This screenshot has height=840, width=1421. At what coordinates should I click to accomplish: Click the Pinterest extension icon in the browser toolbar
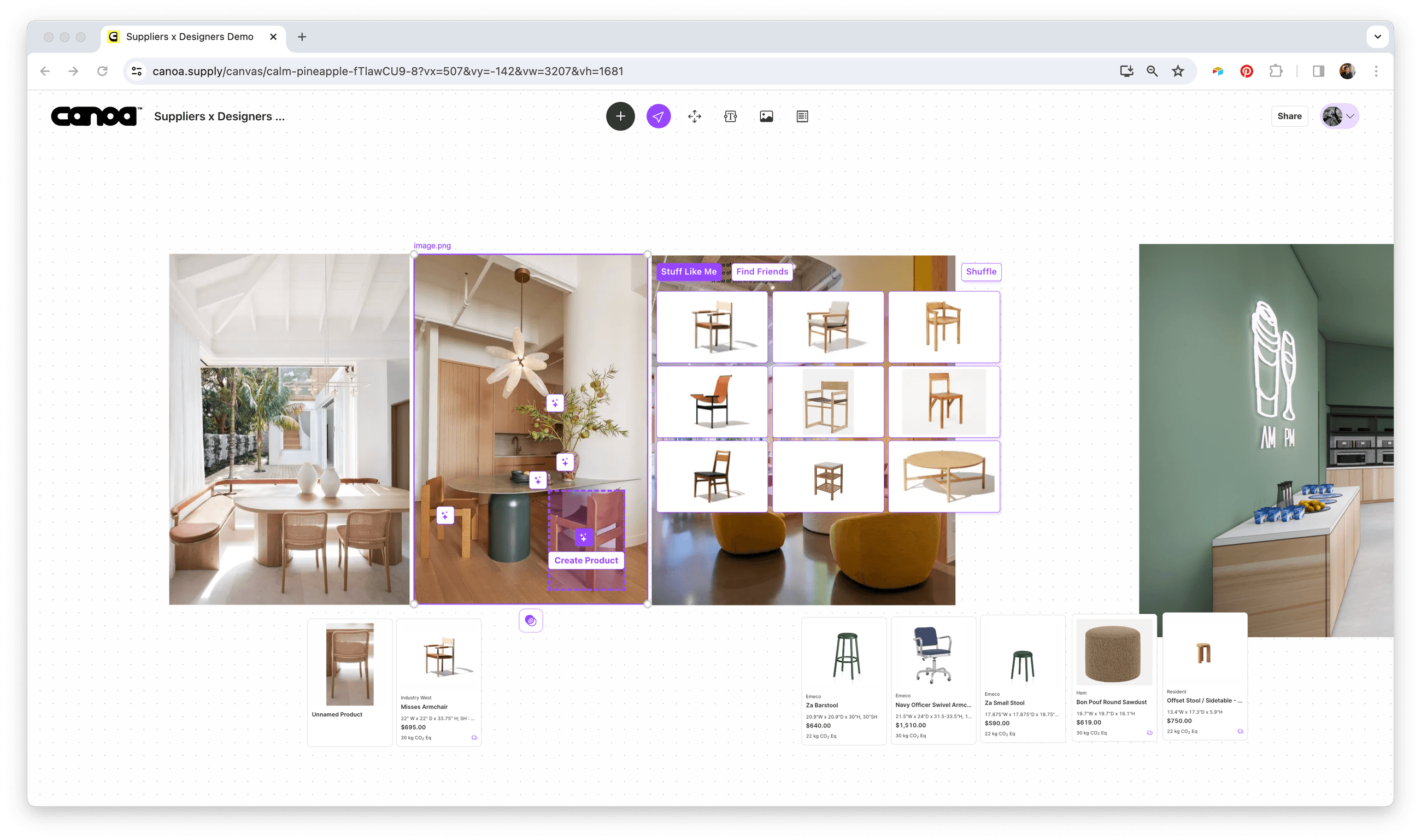1247,71
